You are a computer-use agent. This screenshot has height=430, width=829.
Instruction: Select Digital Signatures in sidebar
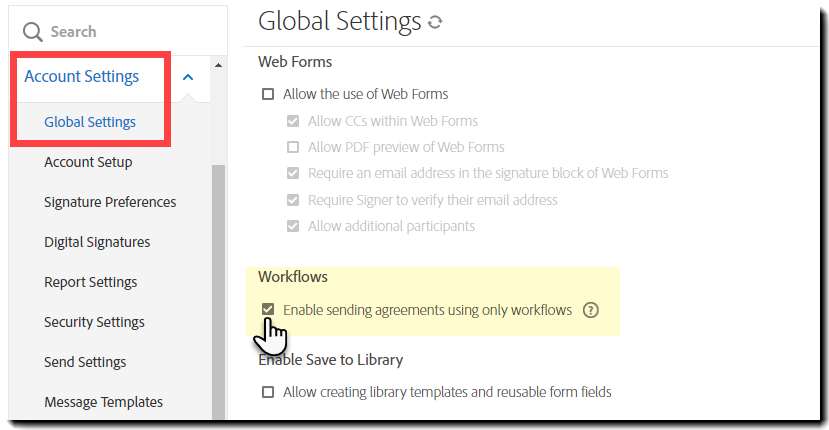(x=97, y=242)
